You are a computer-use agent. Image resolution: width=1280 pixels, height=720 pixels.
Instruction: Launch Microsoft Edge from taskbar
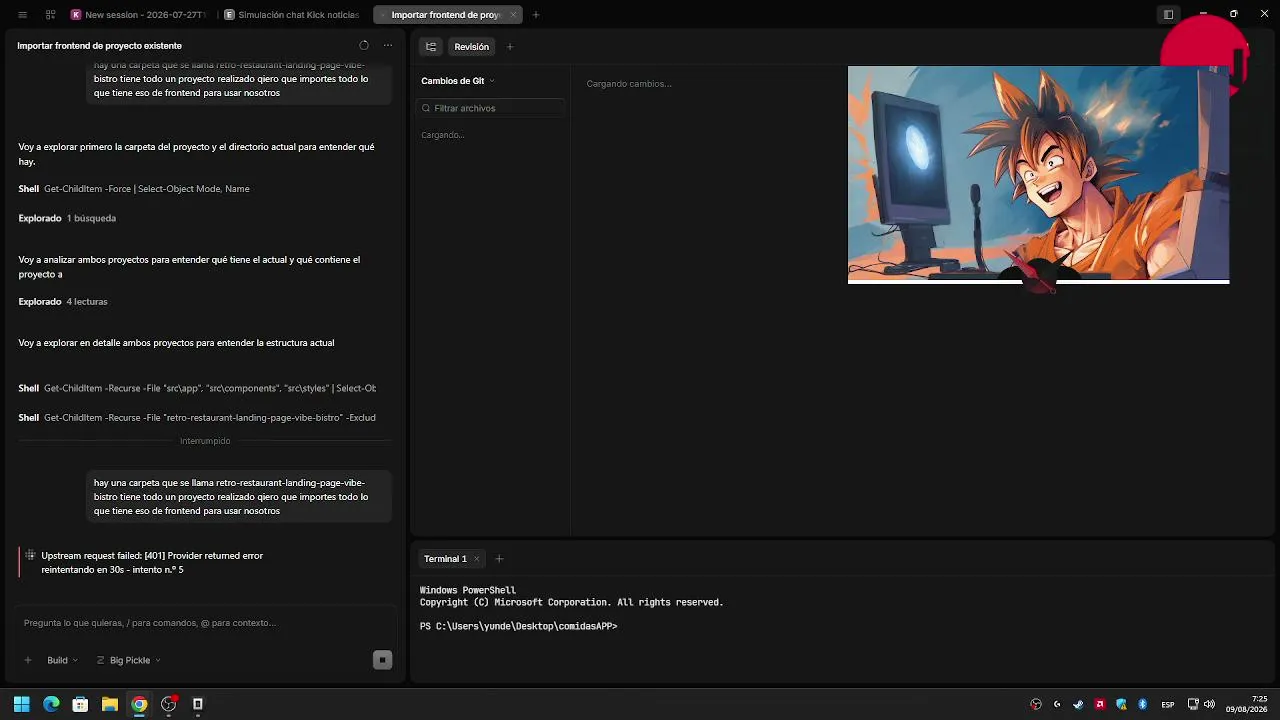[x=51, y=704]
